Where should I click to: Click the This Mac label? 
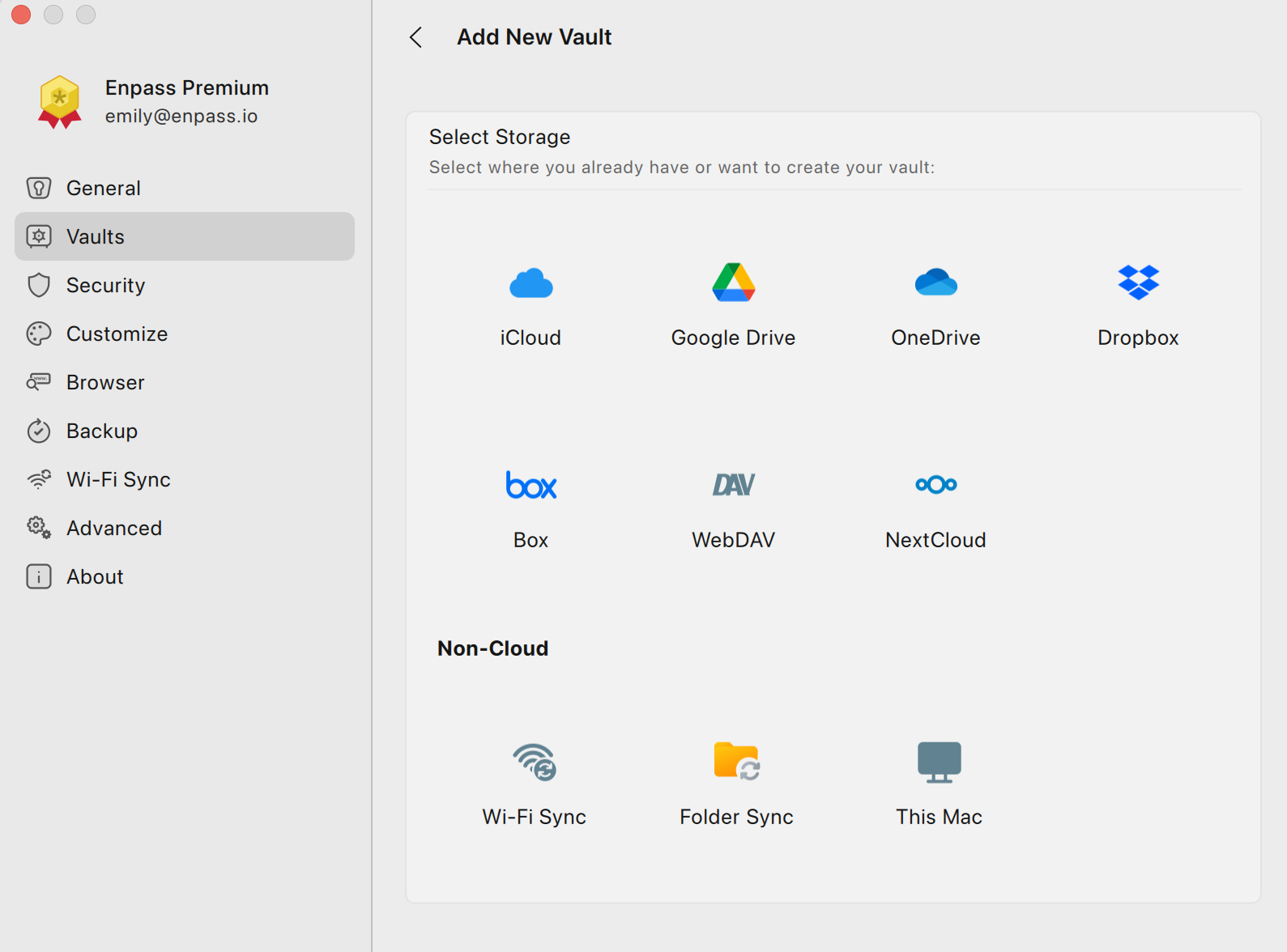(940, 817)
